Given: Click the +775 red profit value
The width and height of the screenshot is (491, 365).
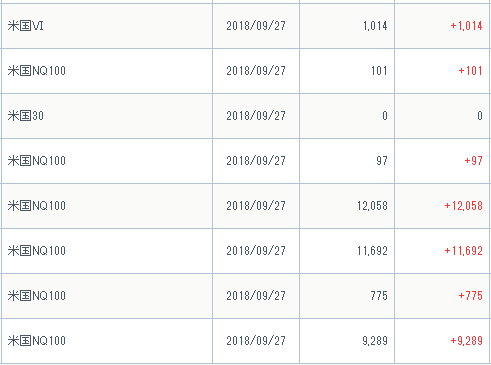Looking at the screenshot, I should tap(470, 296).
